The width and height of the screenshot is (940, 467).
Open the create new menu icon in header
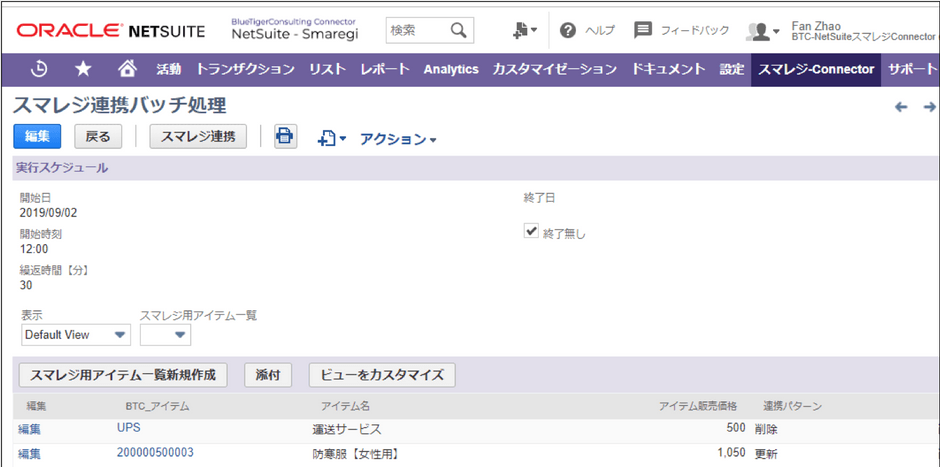coord(525,30)
